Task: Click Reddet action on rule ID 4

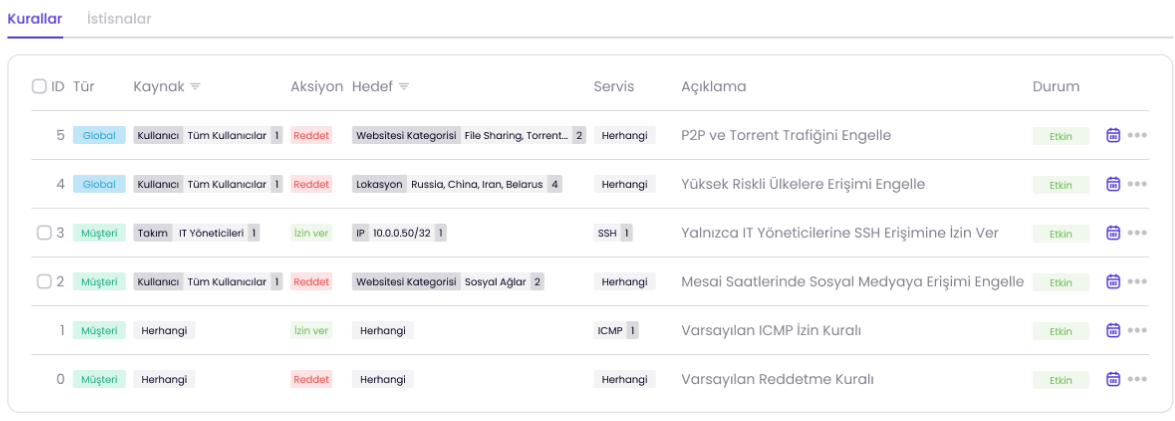Action: 311,184
